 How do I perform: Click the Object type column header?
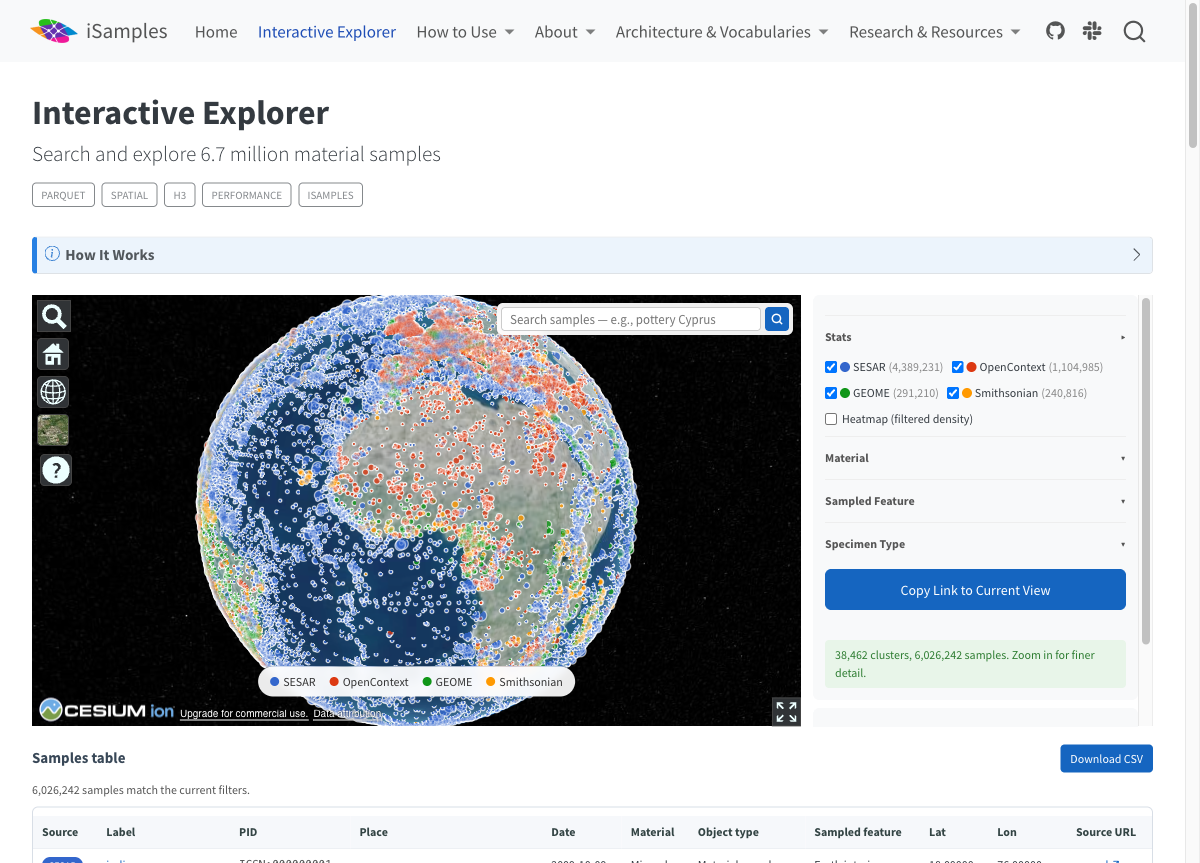pos(728,832)
